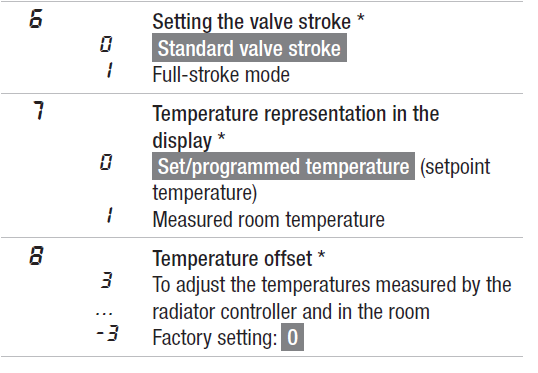Click the Measured room temperature text
This screenshot has height=373, width=538.
(x=269, y=220)
